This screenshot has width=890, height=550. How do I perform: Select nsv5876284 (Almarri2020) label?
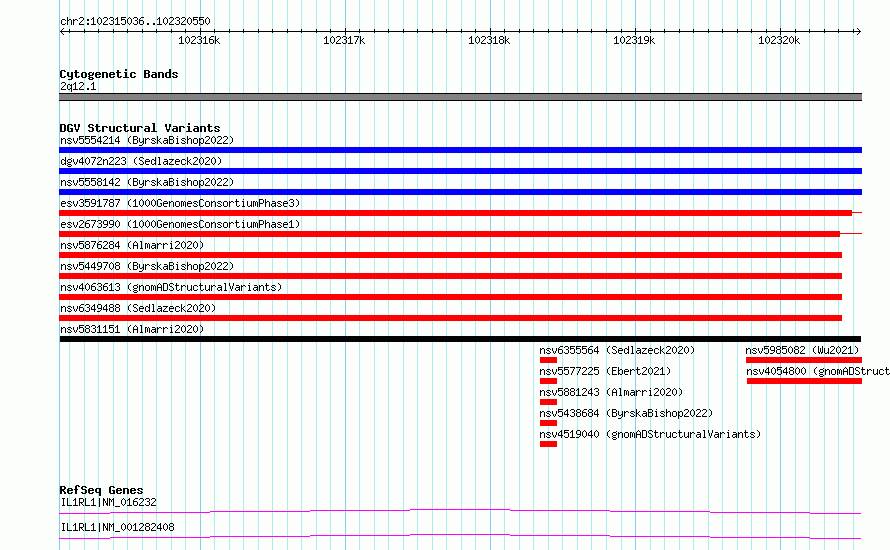tap(132, 245)
